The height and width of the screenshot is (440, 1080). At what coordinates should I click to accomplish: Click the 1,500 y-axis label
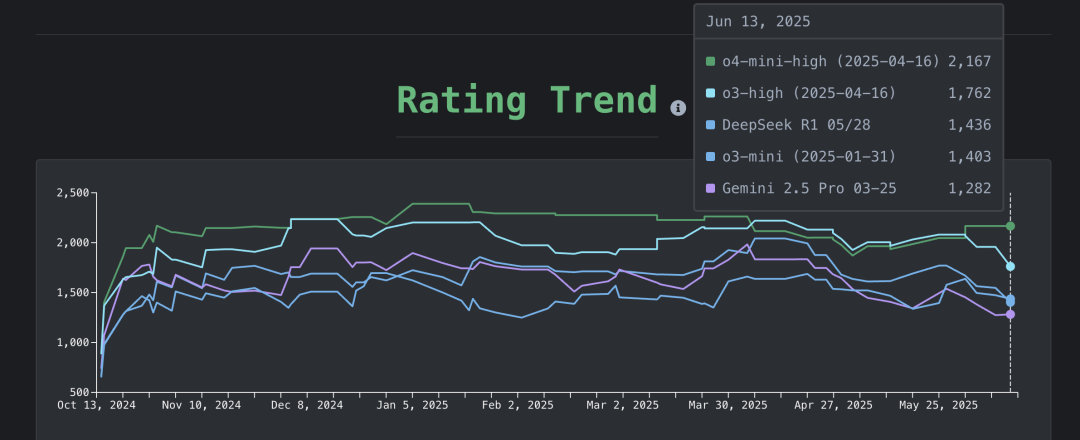coord(73,292)
